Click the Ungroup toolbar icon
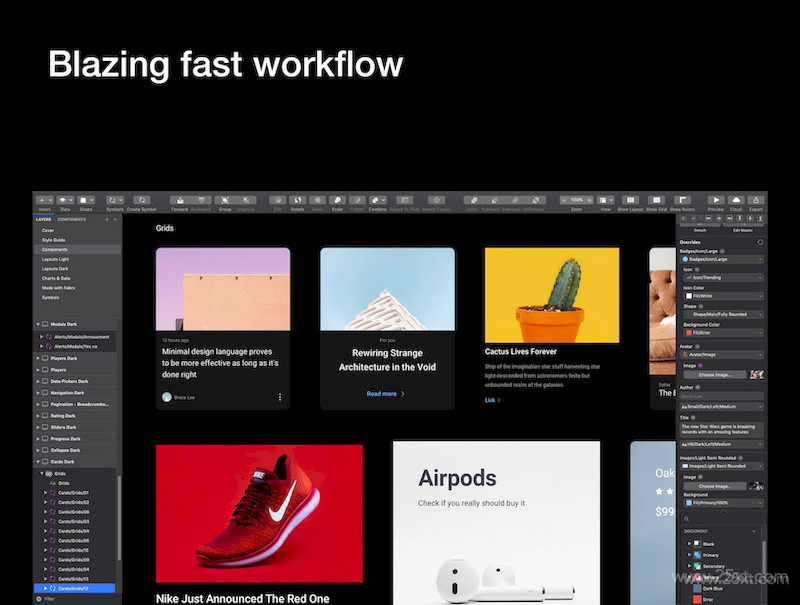The width and height of the screenshot is (800, 605). tap(246, 200)
